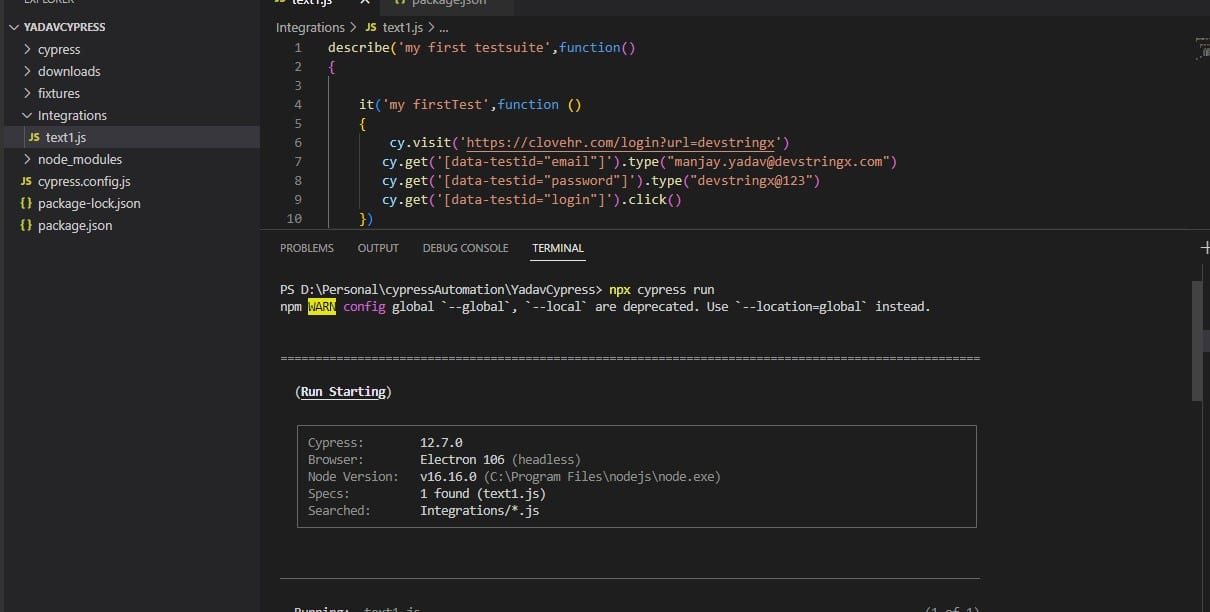Click the Cypress version '12.7.0' value
Viewport: 1210px width, 612px height.
pos(441,442)
